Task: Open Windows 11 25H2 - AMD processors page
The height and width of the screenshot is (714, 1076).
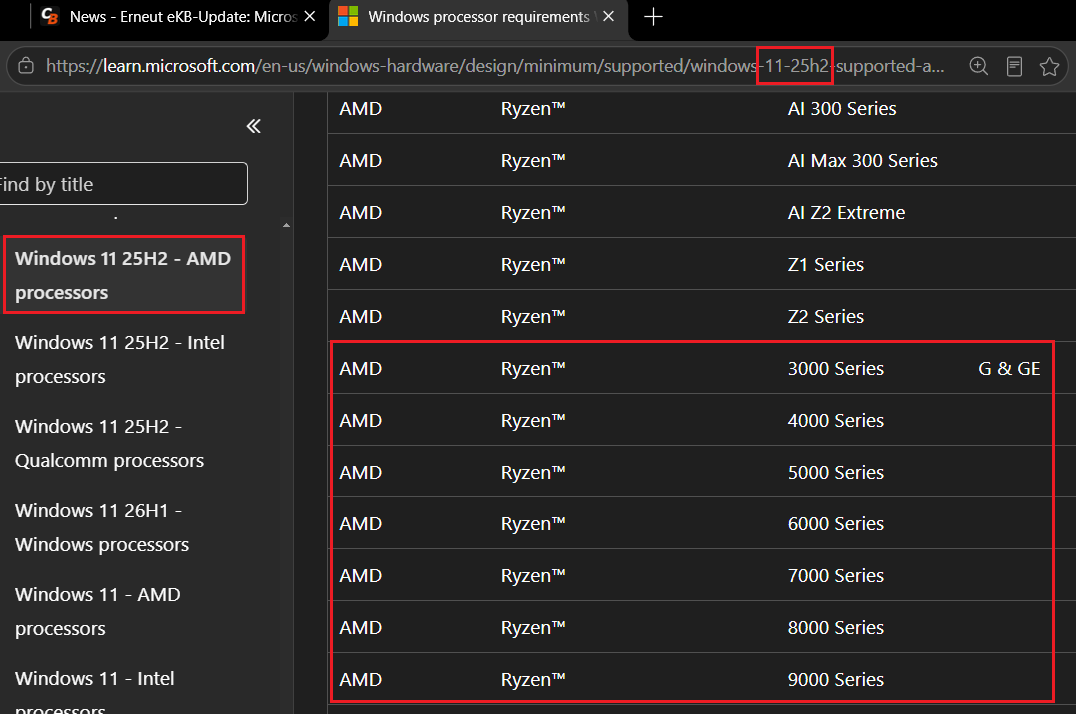Action: [x=123, y=275]
